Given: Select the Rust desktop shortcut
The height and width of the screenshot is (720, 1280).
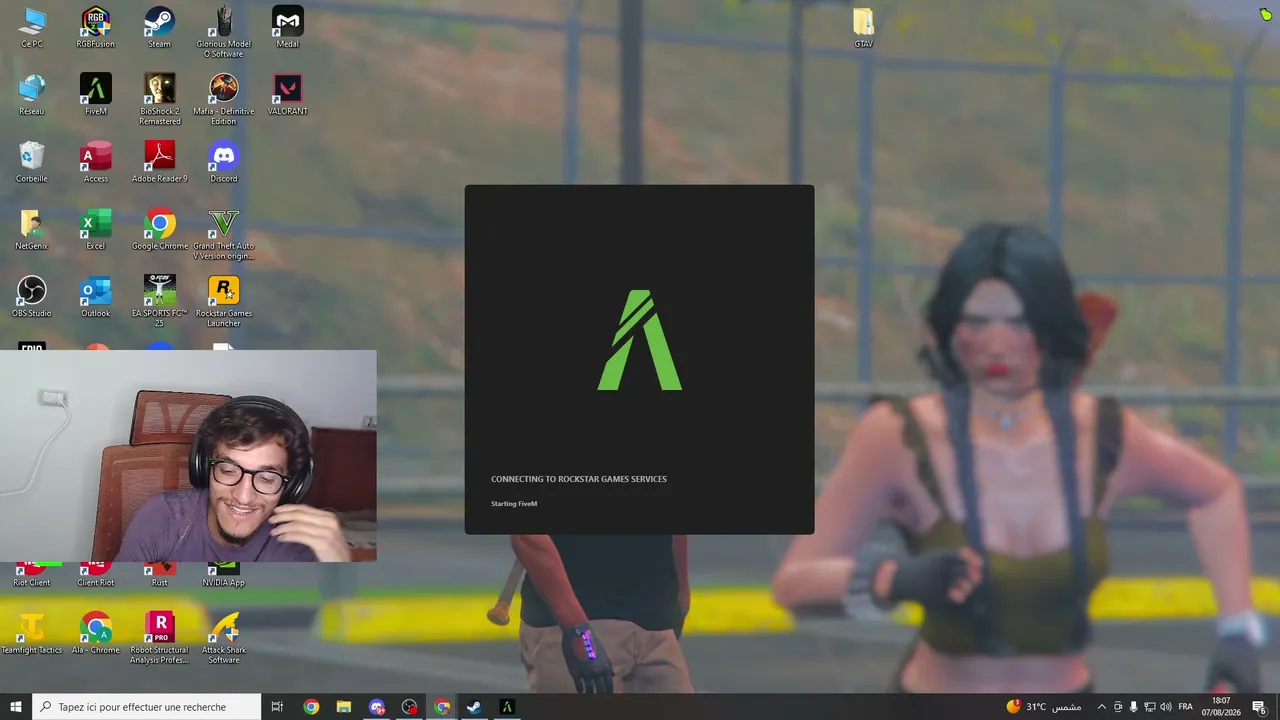Looking at the screenshot, I should point(160,575).
